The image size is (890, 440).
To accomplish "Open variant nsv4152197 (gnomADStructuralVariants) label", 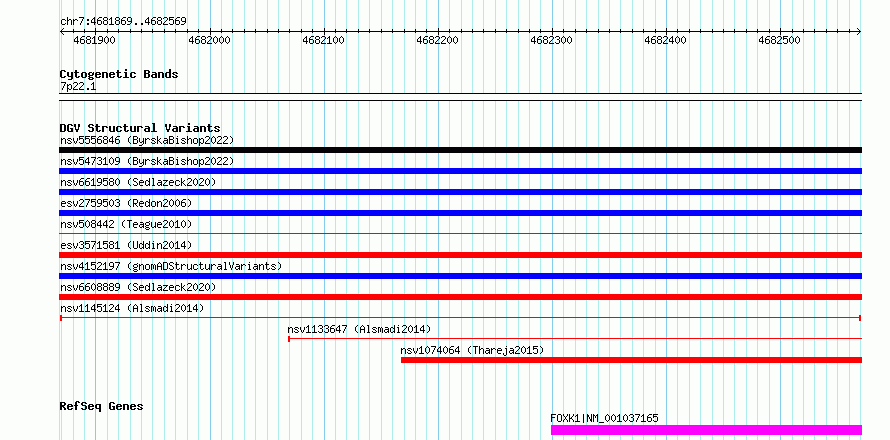I will point(171,266).
